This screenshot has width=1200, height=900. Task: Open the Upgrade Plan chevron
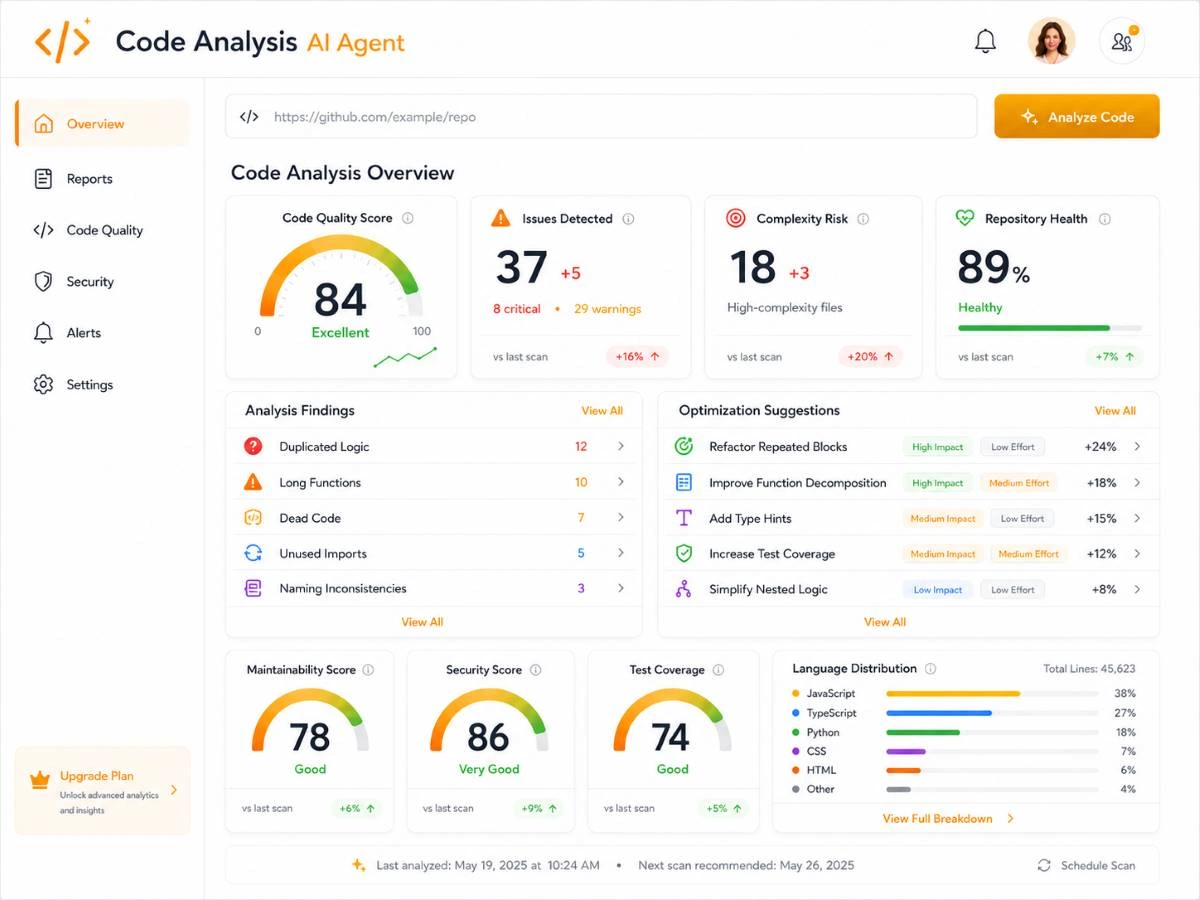pos(174,790)
